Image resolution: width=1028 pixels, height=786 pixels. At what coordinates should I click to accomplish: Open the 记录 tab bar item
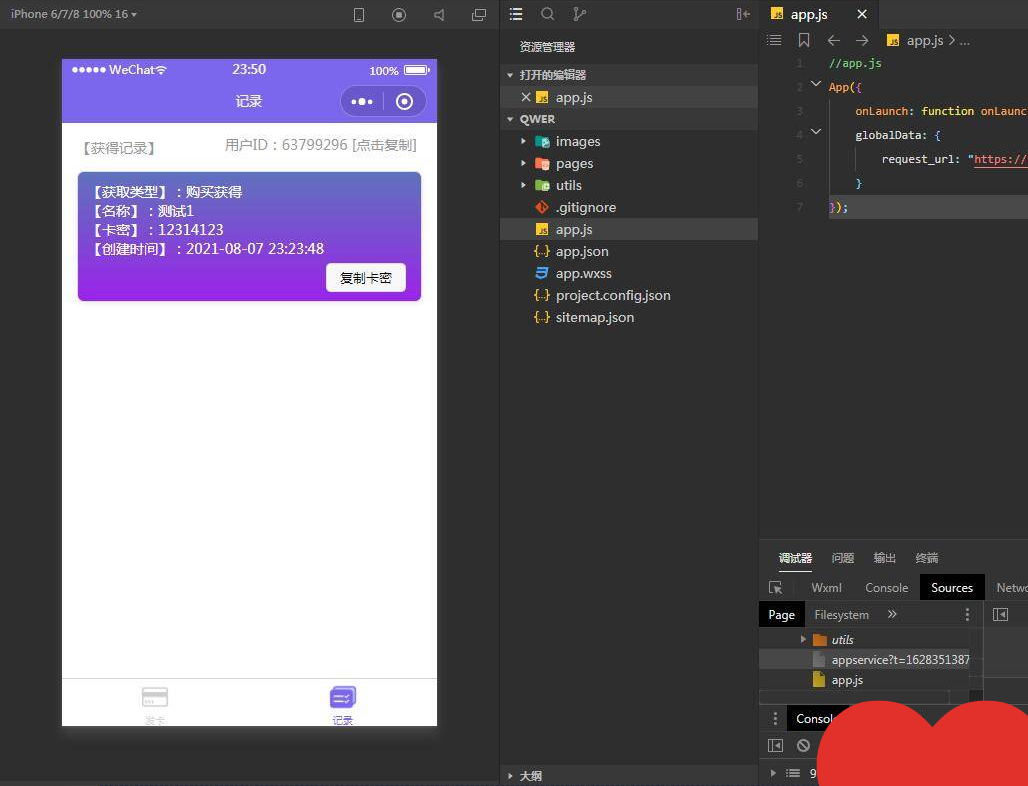click(342, 705)
